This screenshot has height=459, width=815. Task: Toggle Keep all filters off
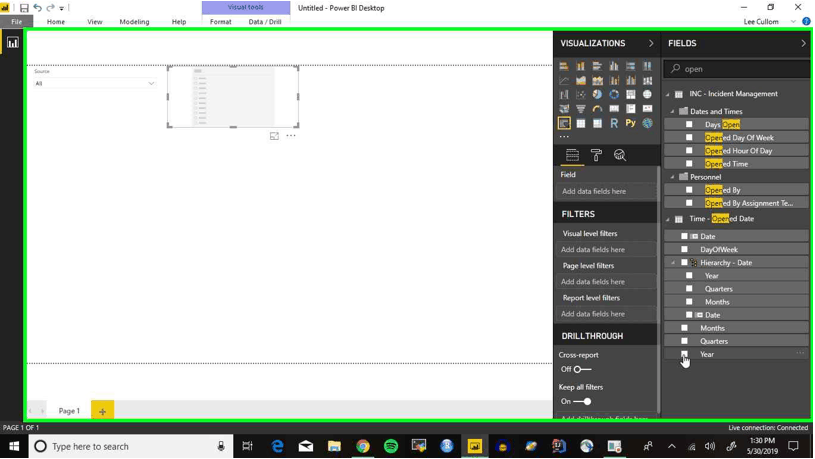click(x=582, y=401)
